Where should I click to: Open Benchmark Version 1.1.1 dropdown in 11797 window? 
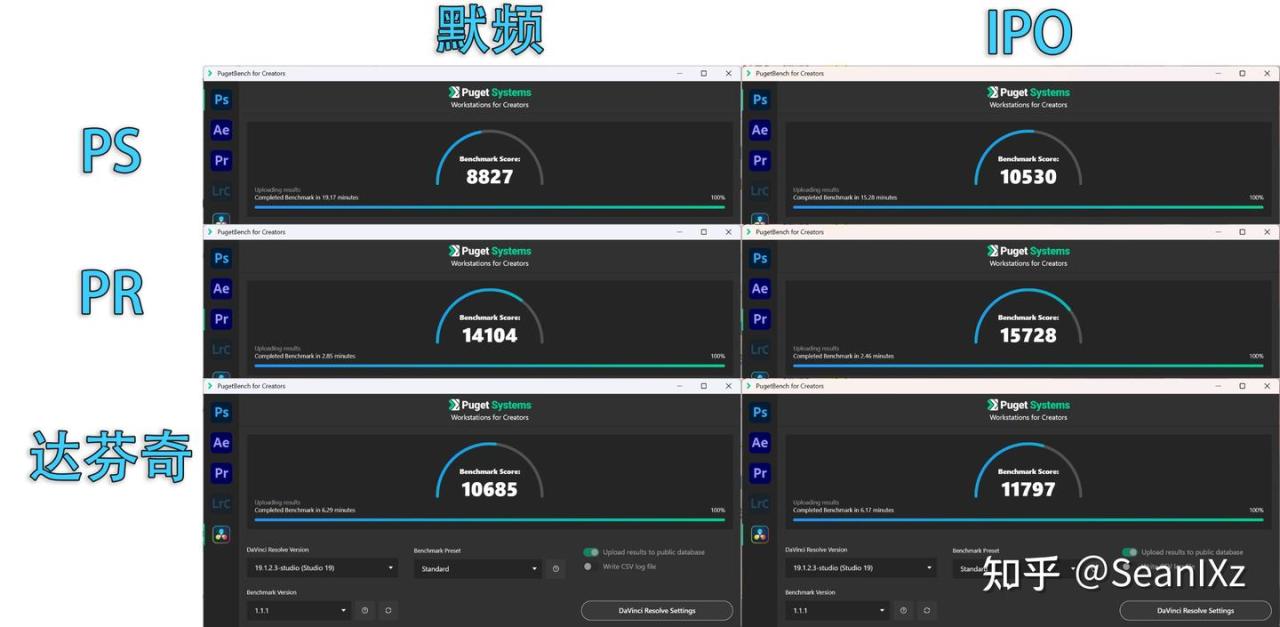point(838,610)
